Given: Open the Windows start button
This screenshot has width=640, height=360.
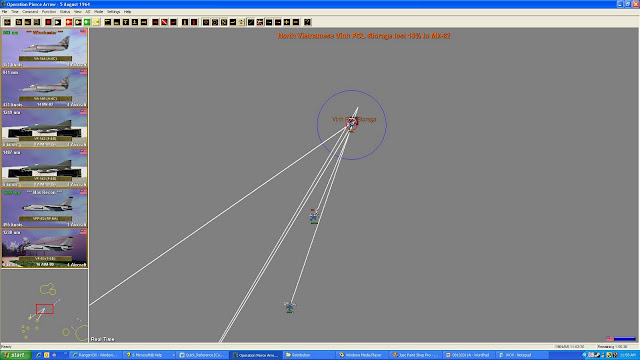Looking at the screenshot, I should pos(16,355).
